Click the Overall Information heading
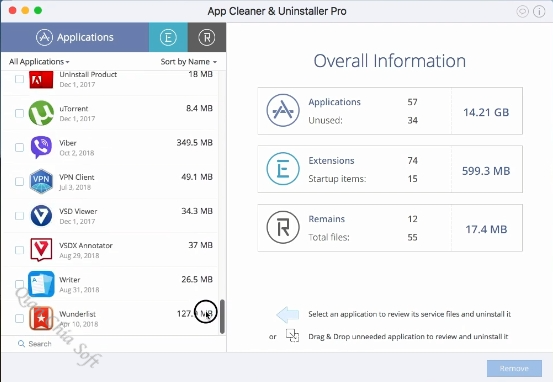 click(x=390, y=61)
